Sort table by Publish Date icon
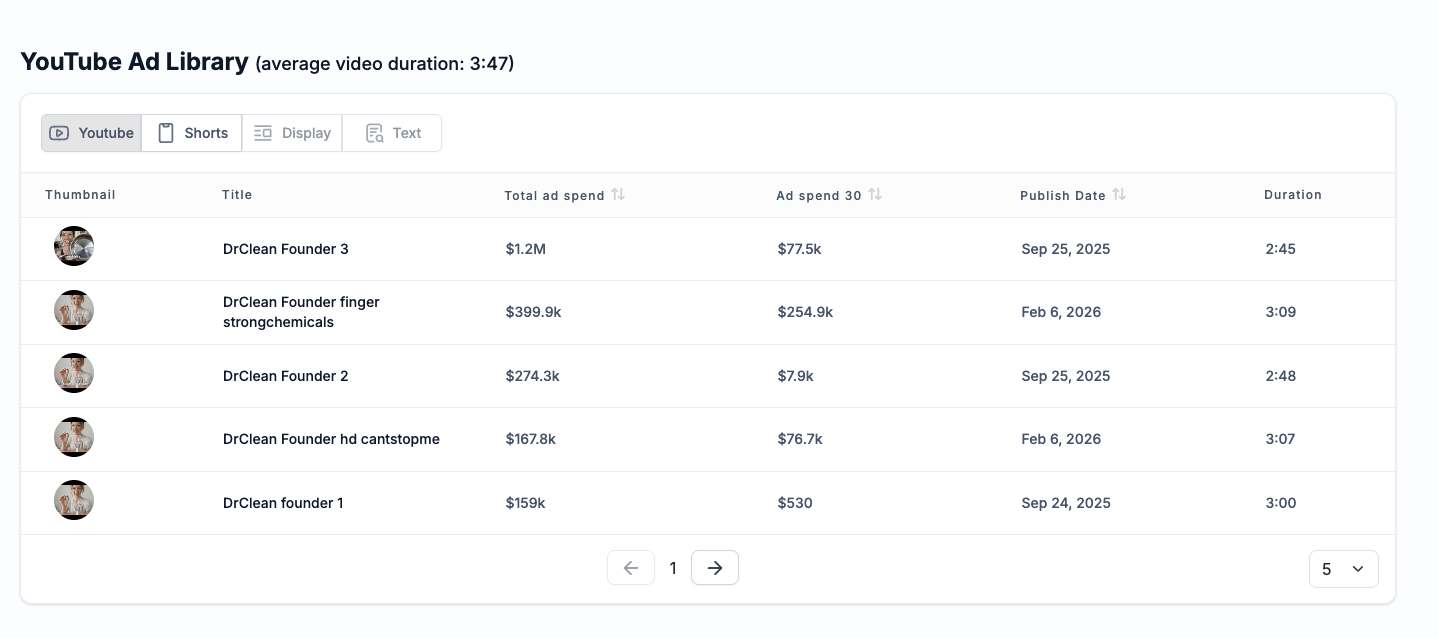The height and width of the screenshot is (638, 1438). click(1119, 195)
